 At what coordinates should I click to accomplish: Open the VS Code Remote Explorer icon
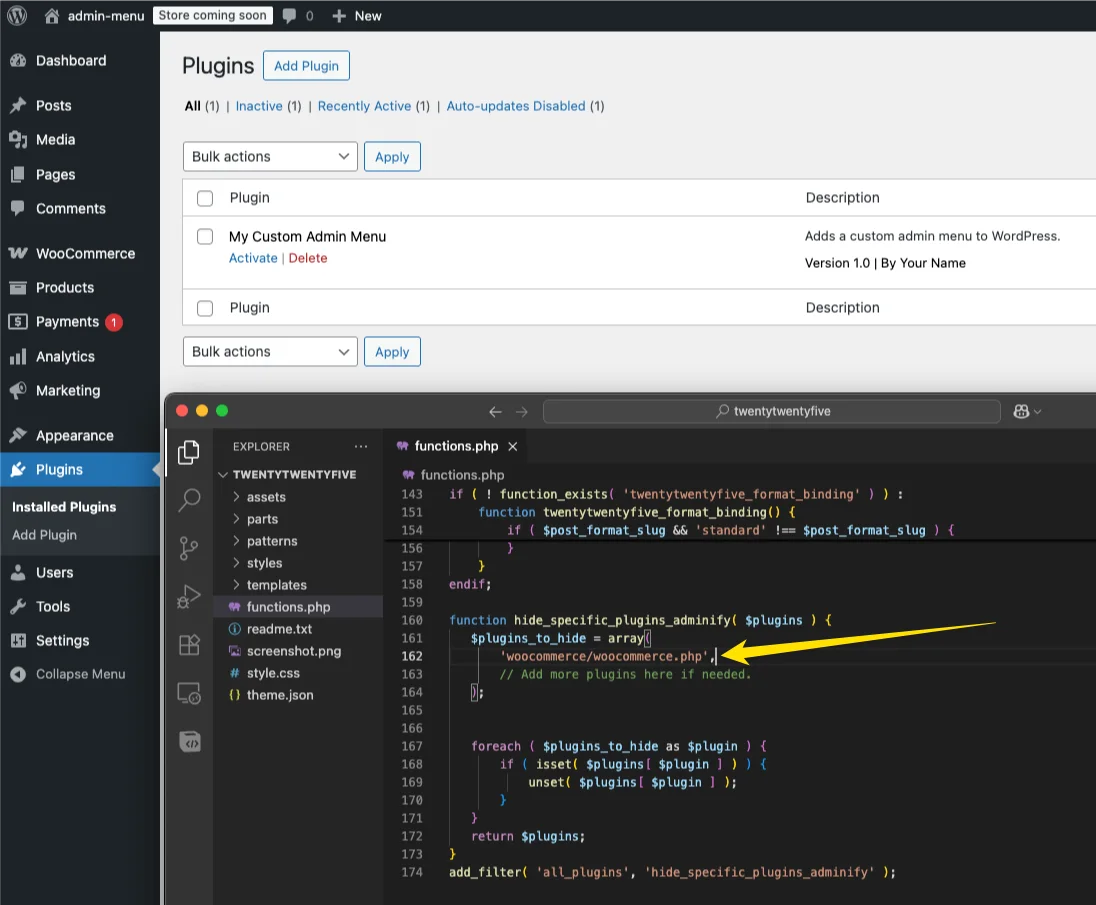tap(189, 693)
